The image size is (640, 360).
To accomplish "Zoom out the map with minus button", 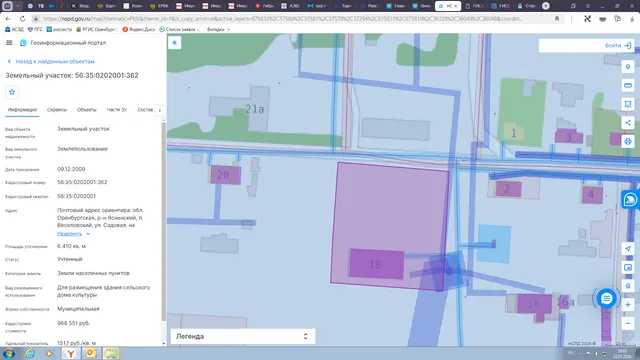I will [628, 323].
